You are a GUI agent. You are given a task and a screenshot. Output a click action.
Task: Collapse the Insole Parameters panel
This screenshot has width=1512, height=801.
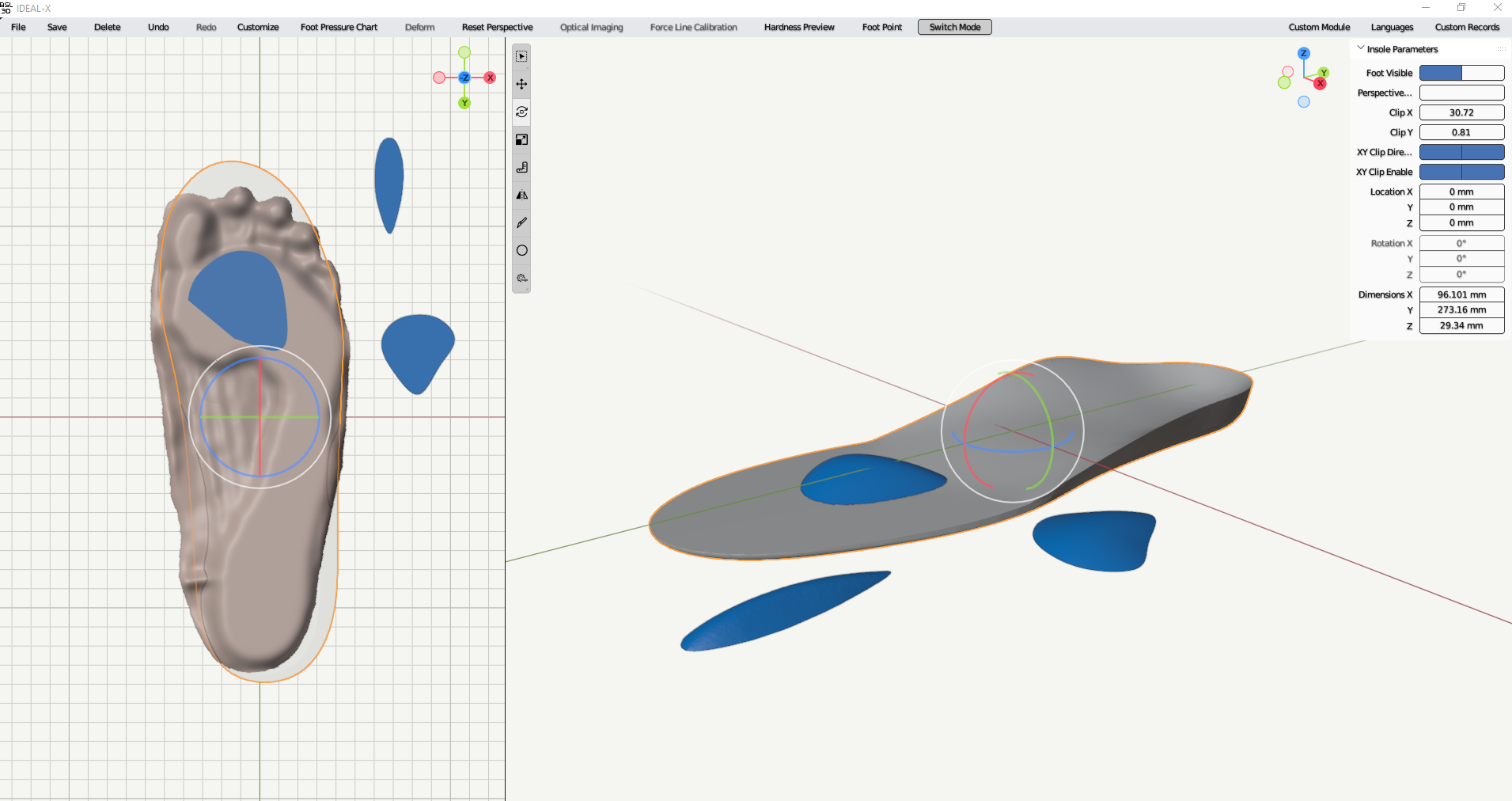1361,49
